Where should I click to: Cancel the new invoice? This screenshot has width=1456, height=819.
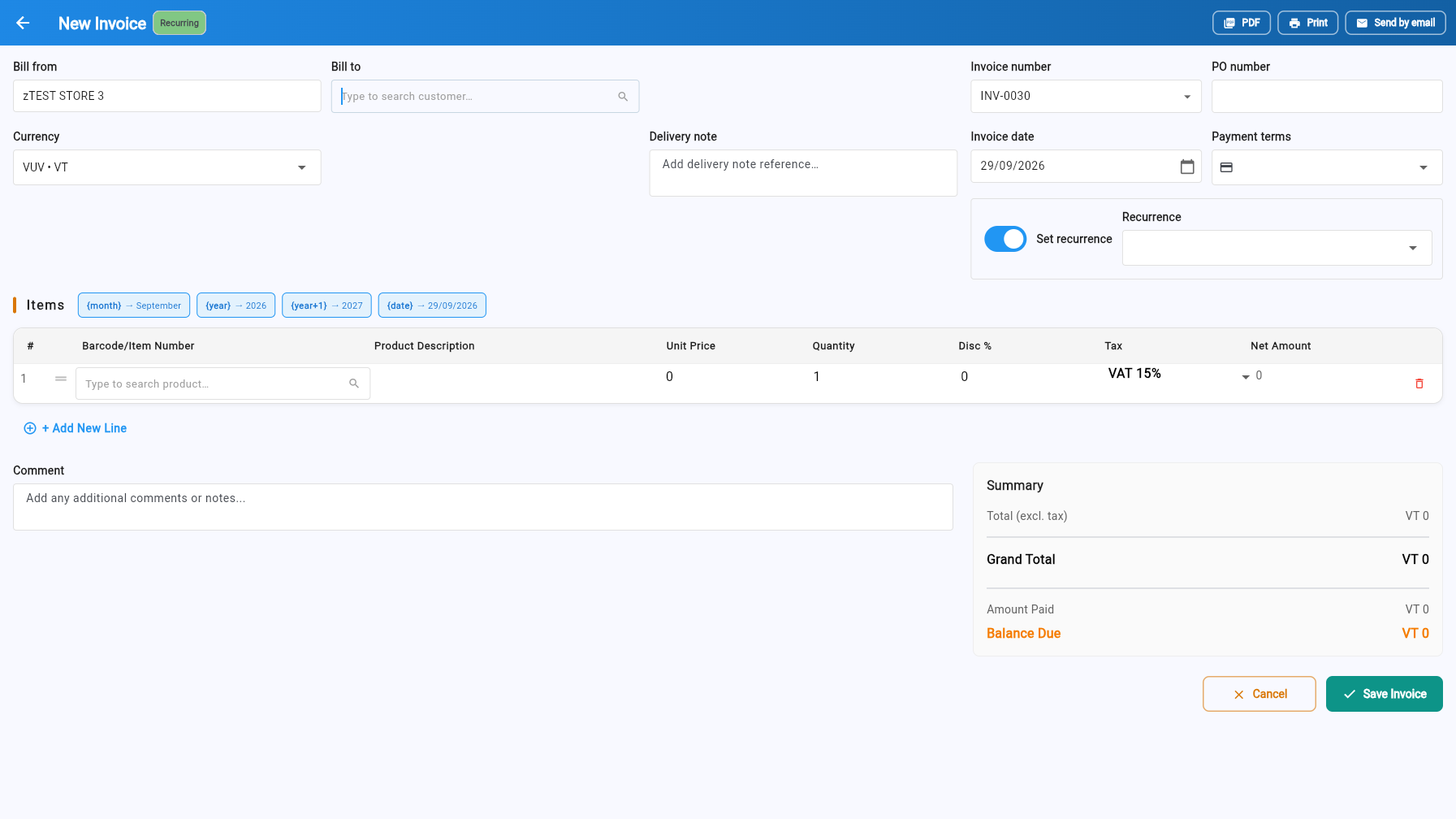coord(1259,694)
